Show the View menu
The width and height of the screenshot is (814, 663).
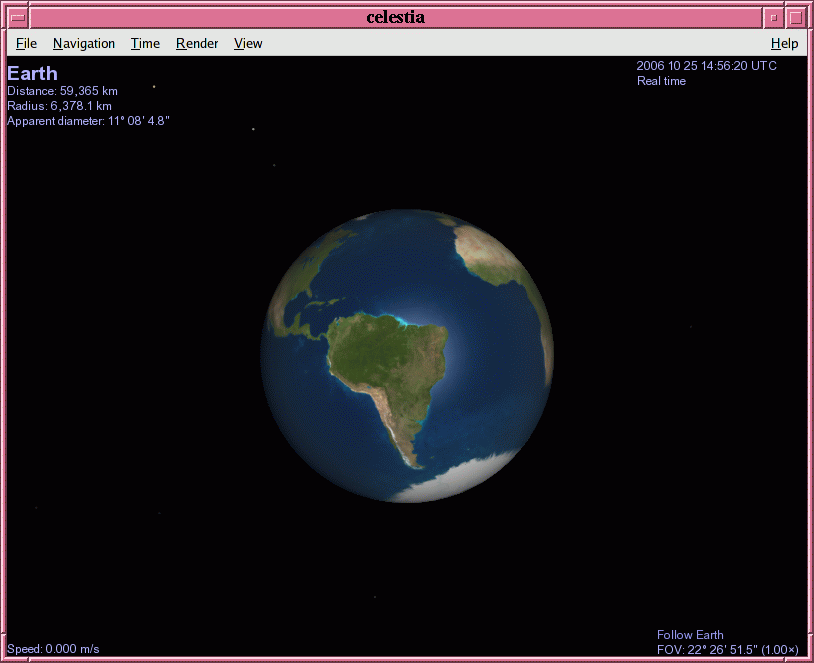tap(248, 43)
